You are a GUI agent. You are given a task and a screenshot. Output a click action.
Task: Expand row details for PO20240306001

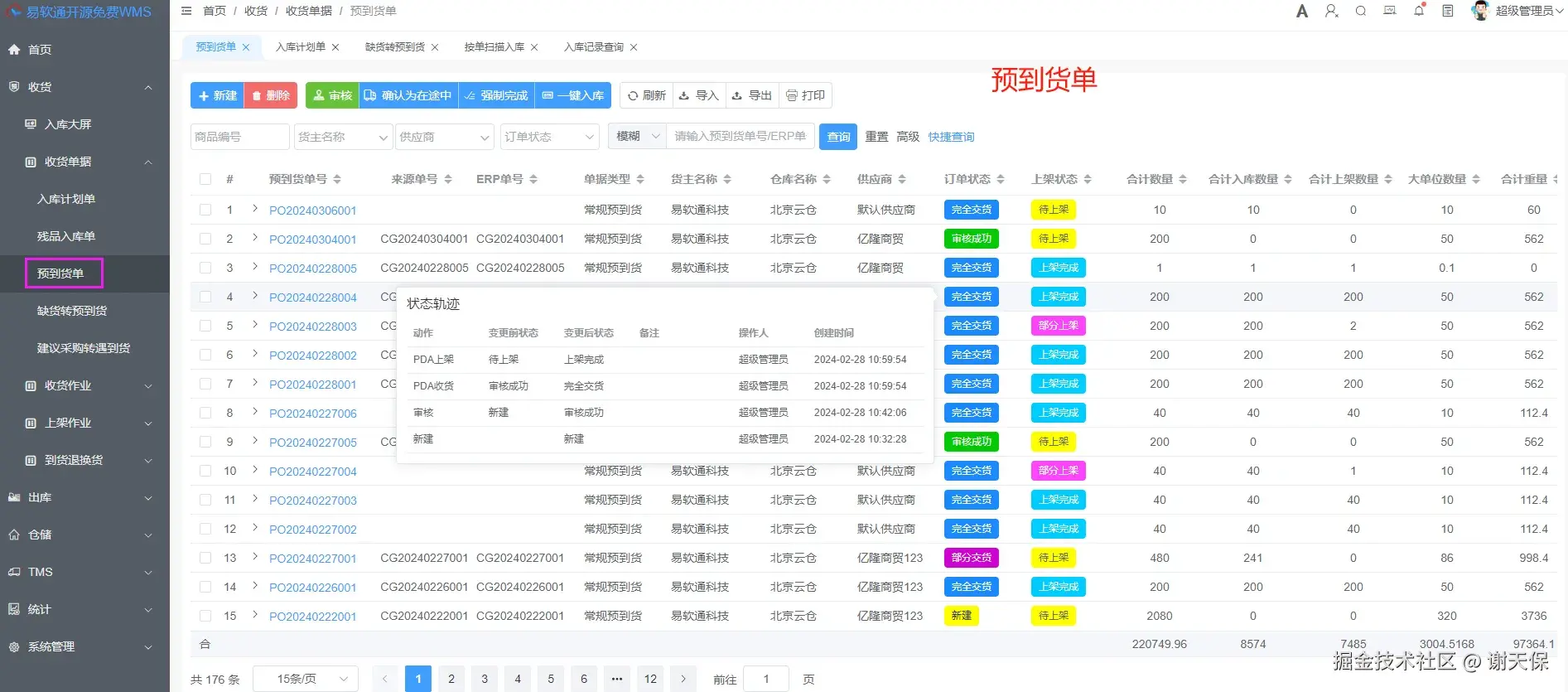pos(255,209)
